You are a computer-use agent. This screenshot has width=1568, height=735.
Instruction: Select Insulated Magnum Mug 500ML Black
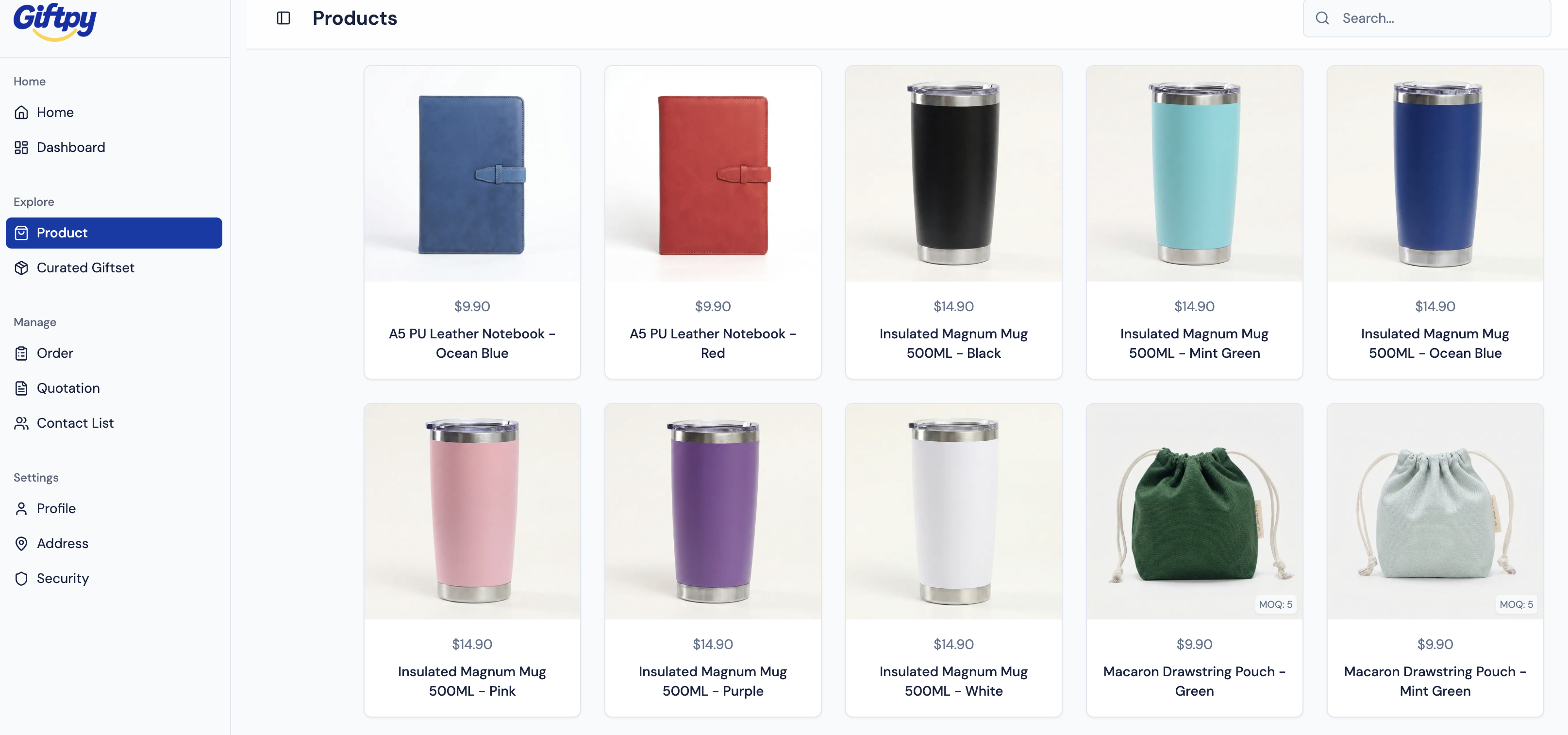coord(953,222)
